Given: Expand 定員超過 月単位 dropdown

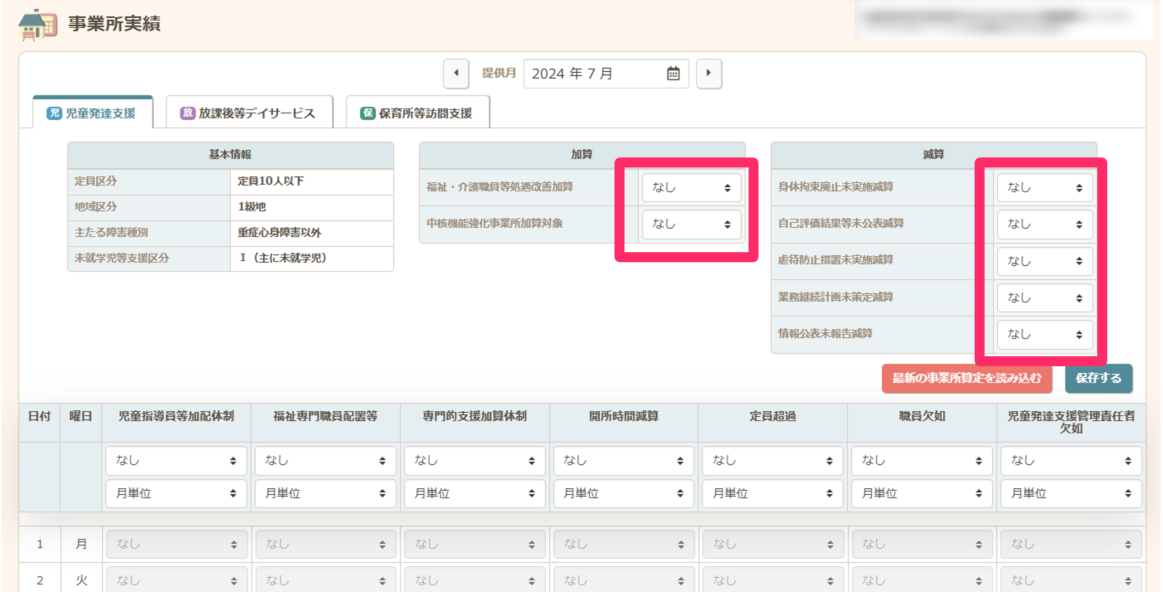Looking at the screenshot, I should (x=772, y=493).
